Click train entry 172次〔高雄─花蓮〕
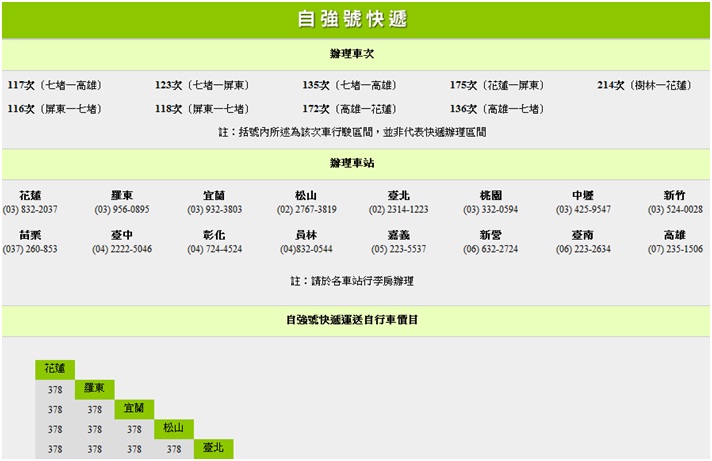This screenshot has height=461, width=712. (350, 109)
